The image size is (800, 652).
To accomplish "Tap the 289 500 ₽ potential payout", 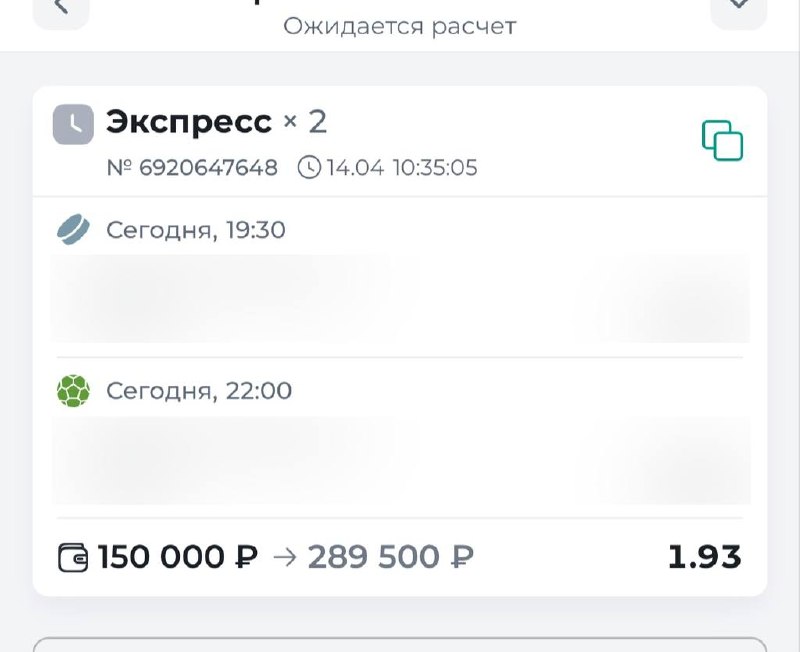I will point(390,557).
